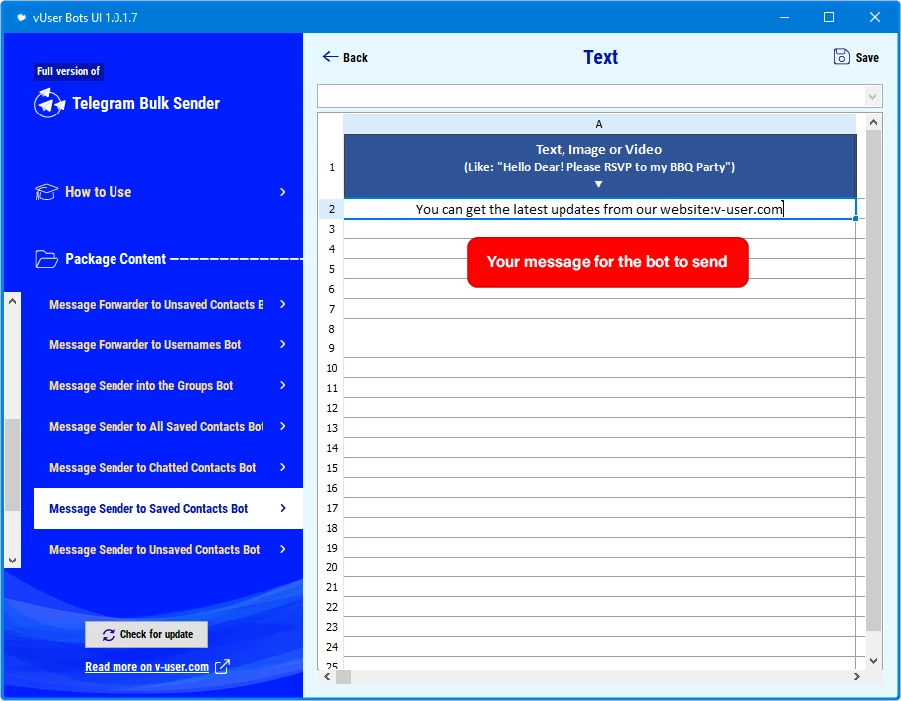Click the Save floppy disk icon
Image resolution: width=901 pixels, height=701 pixels.
(841, 57)
